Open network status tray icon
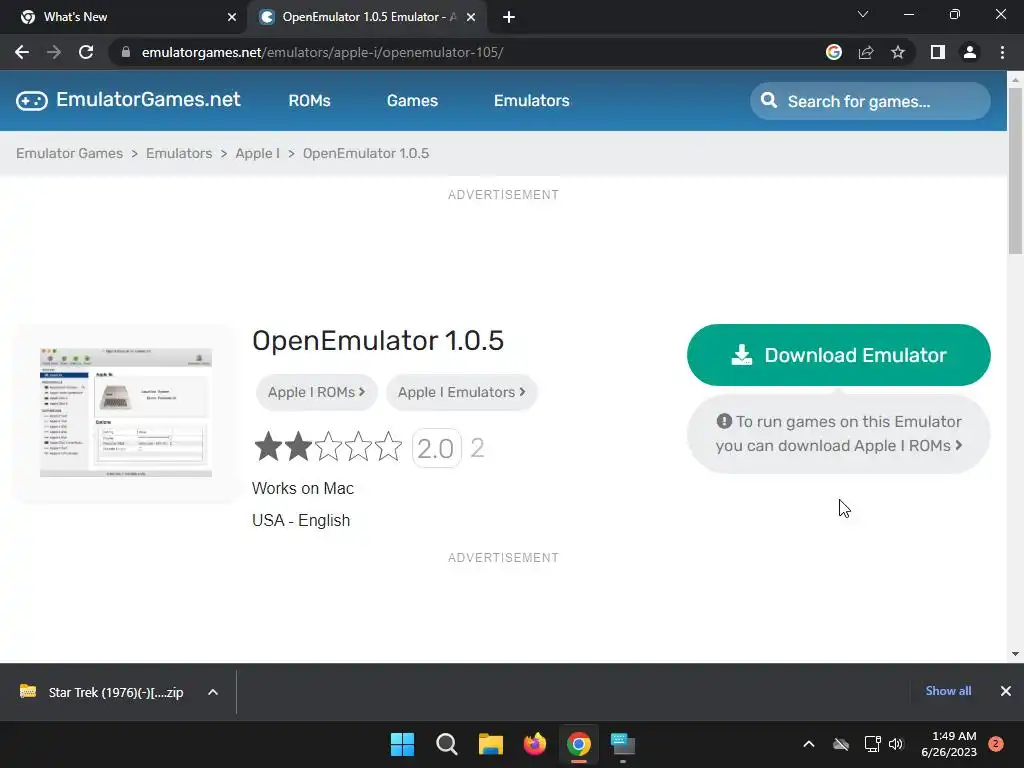 [872, 744]
